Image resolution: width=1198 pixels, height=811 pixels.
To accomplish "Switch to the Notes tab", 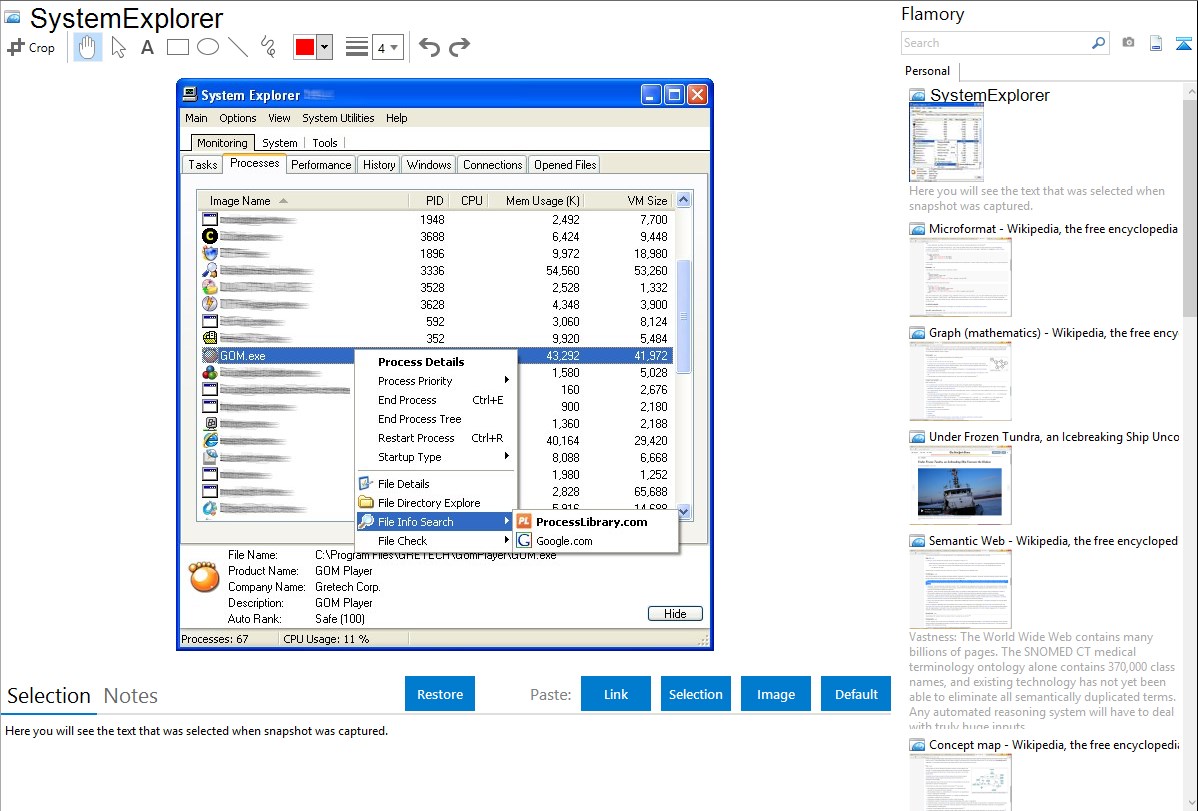I will click(131, 696).
